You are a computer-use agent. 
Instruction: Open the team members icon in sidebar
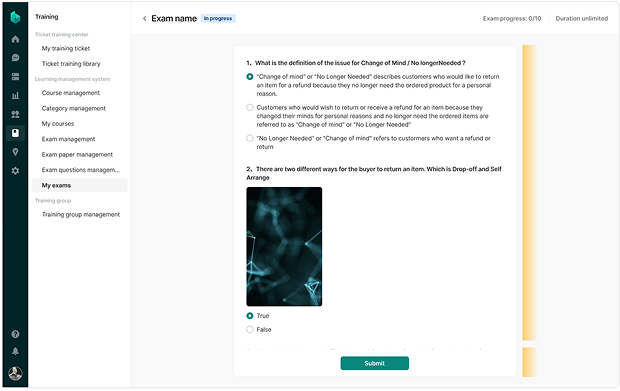pos(15,114)
